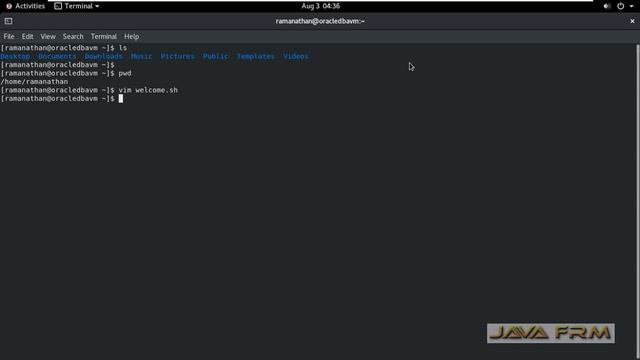
Task: Click the /home/ramanathan output line
Action: tap(34, 82)
